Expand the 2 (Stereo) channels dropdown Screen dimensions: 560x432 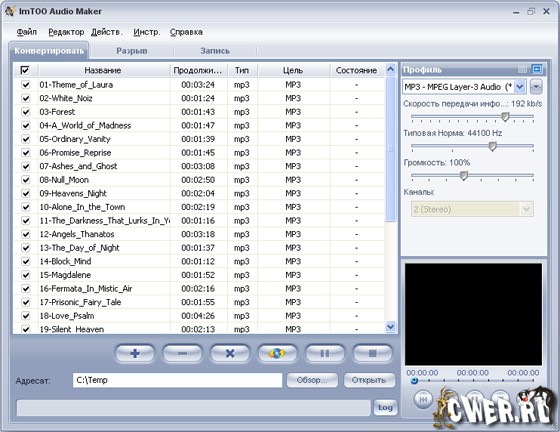[x=526, y=209]
